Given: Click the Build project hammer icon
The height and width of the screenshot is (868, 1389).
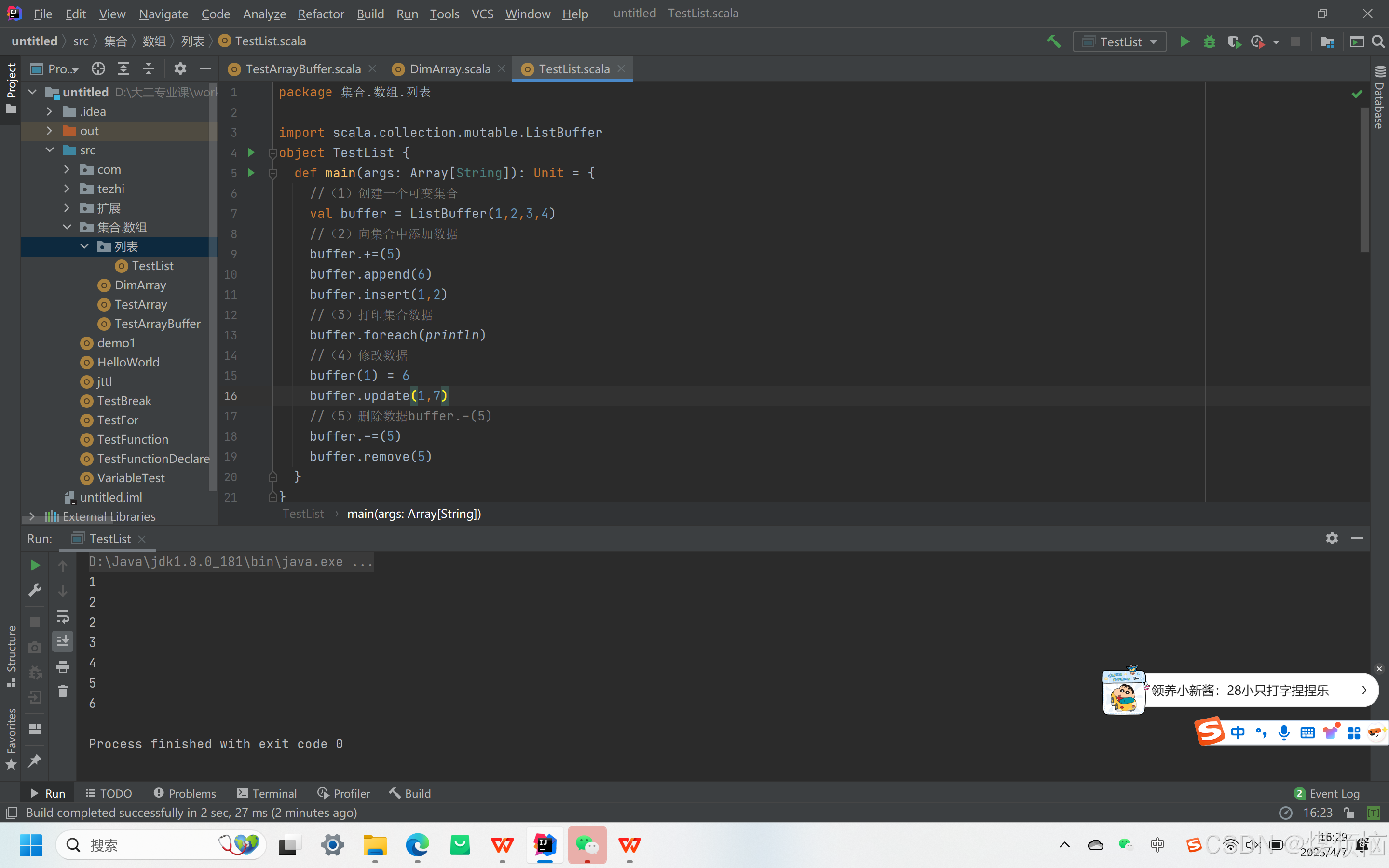Looking at the screenshot, I should [1053, 41].
